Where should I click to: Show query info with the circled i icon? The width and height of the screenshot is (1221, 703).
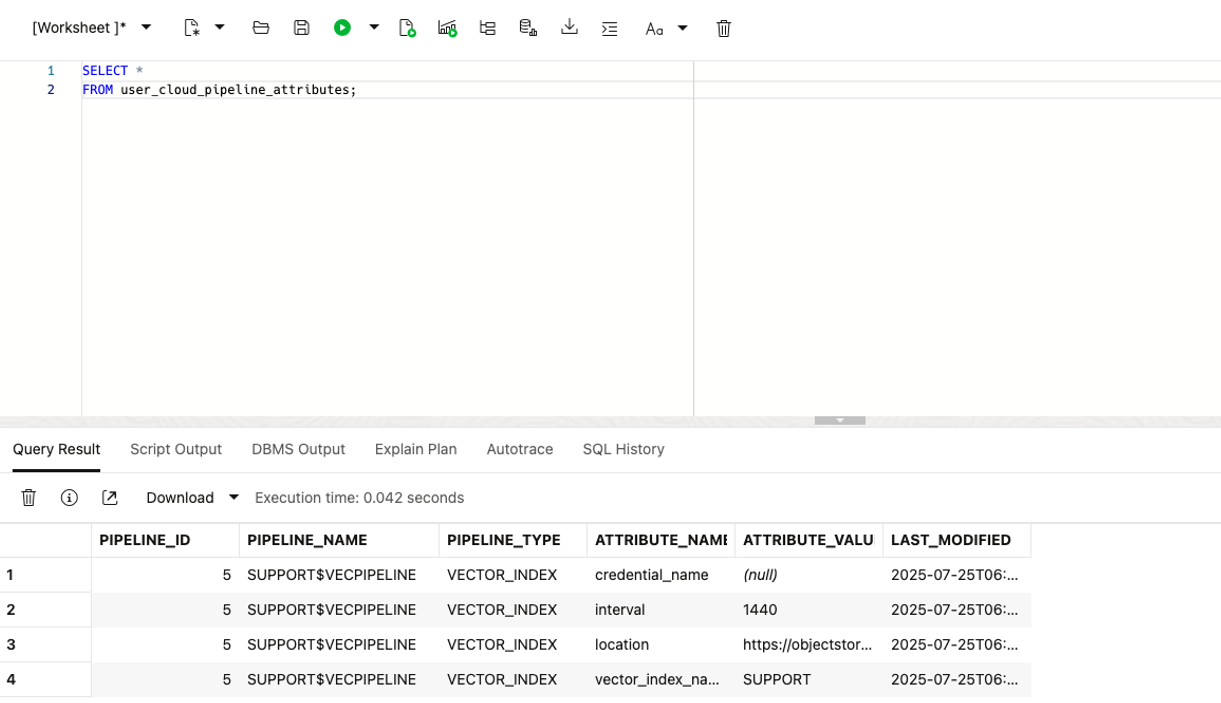pos(69,497)
